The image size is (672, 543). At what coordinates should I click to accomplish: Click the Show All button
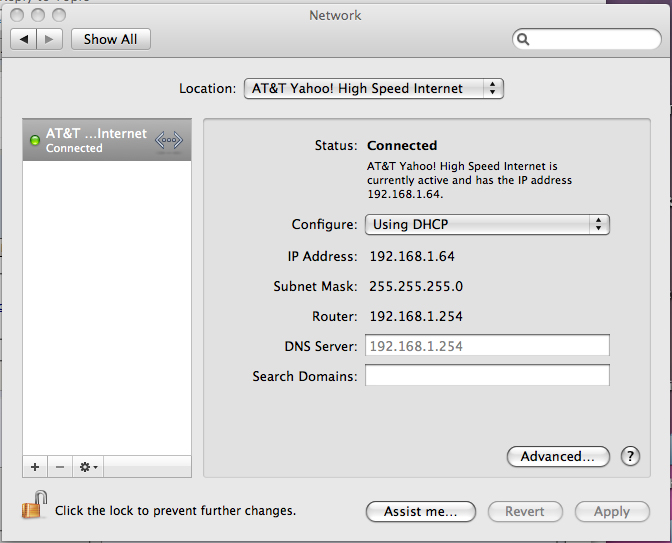[111, 39]
